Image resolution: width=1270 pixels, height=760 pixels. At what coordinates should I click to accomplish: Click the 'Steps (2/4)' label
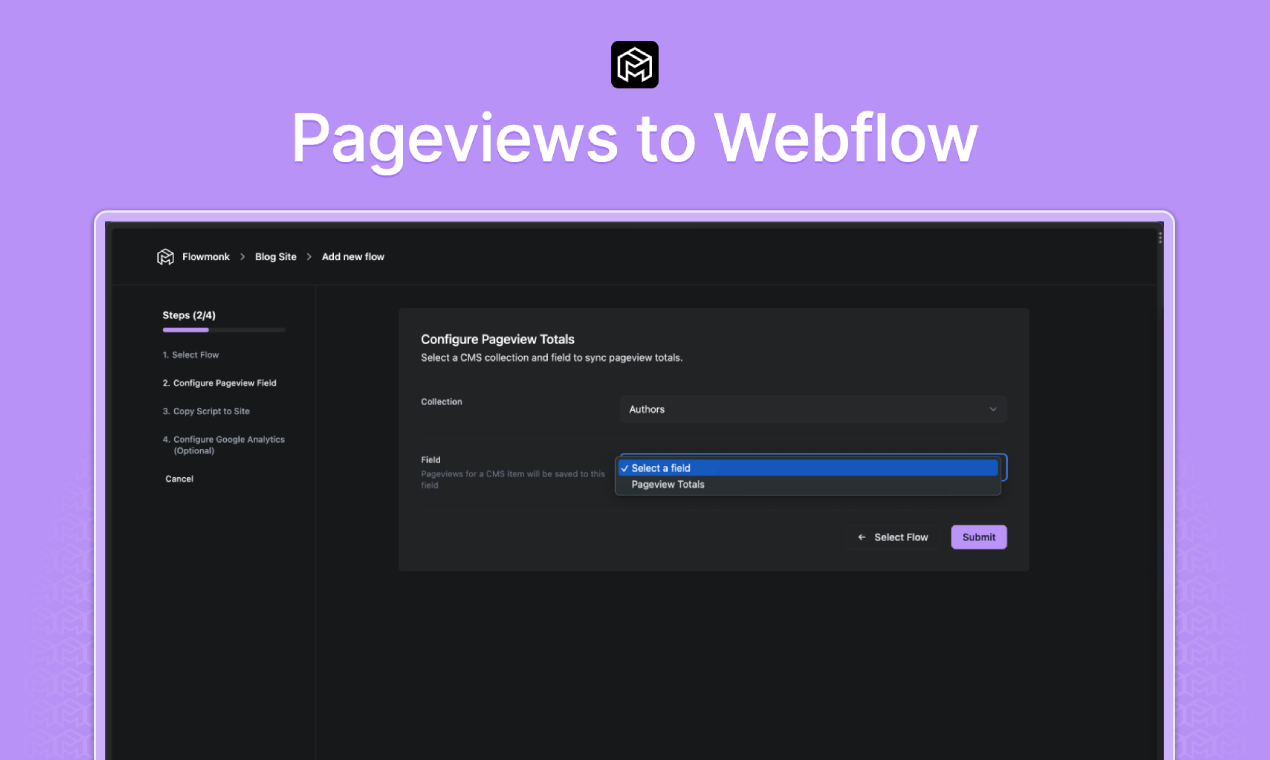189,315
